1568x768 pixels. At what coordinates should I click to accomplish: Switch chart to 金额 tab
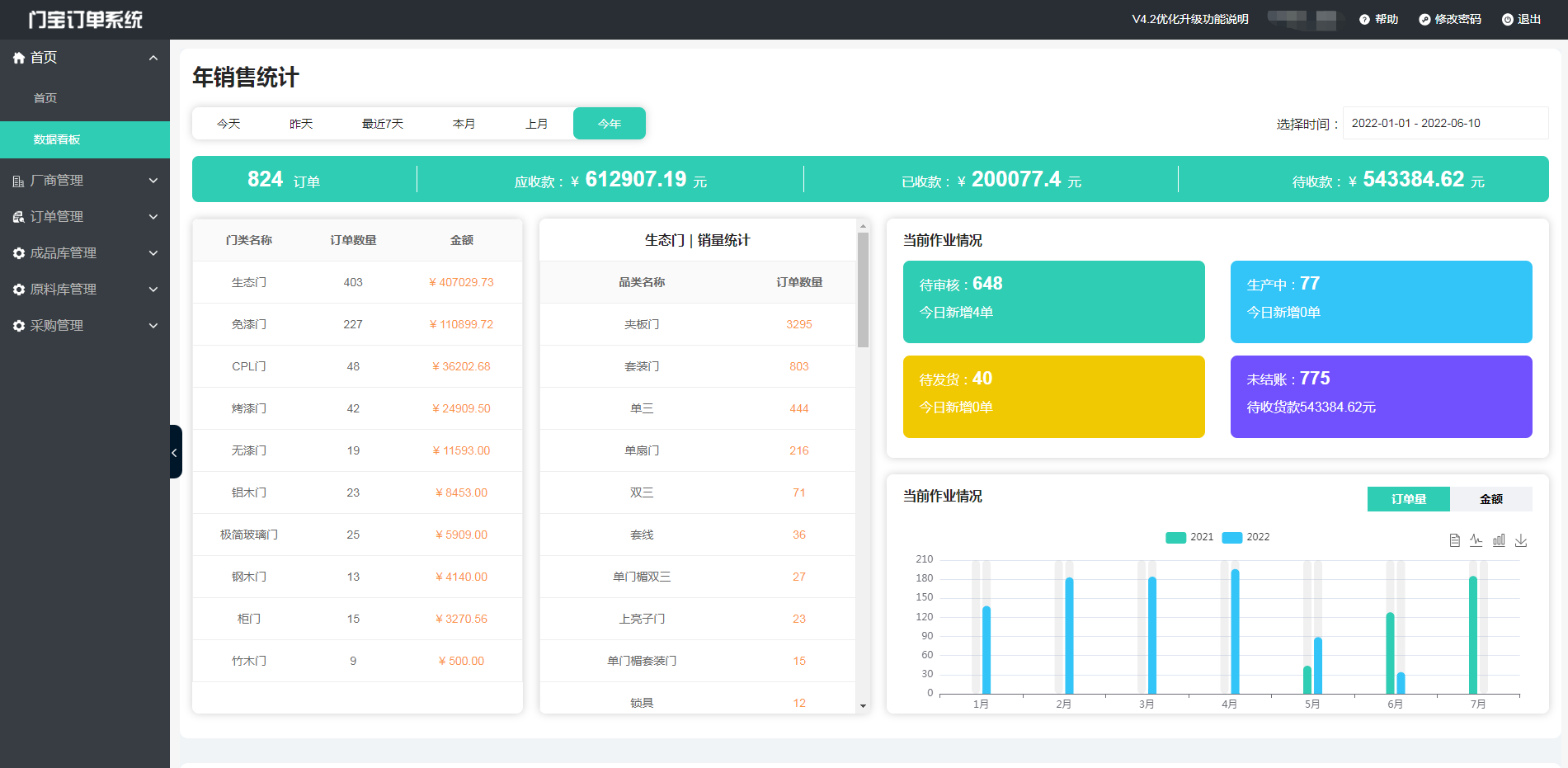(x=1491, y=499)
